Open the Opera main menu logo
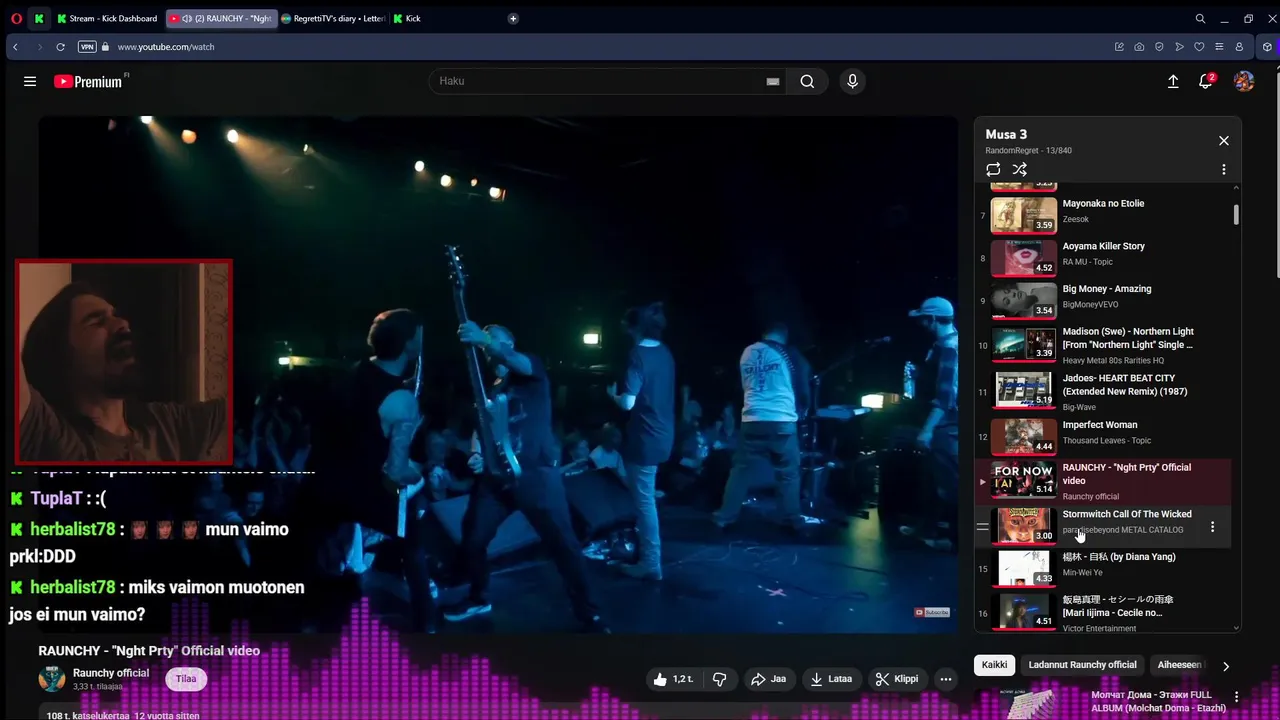This screenshot has height=720, width=1280. click(x=16, y=18)
